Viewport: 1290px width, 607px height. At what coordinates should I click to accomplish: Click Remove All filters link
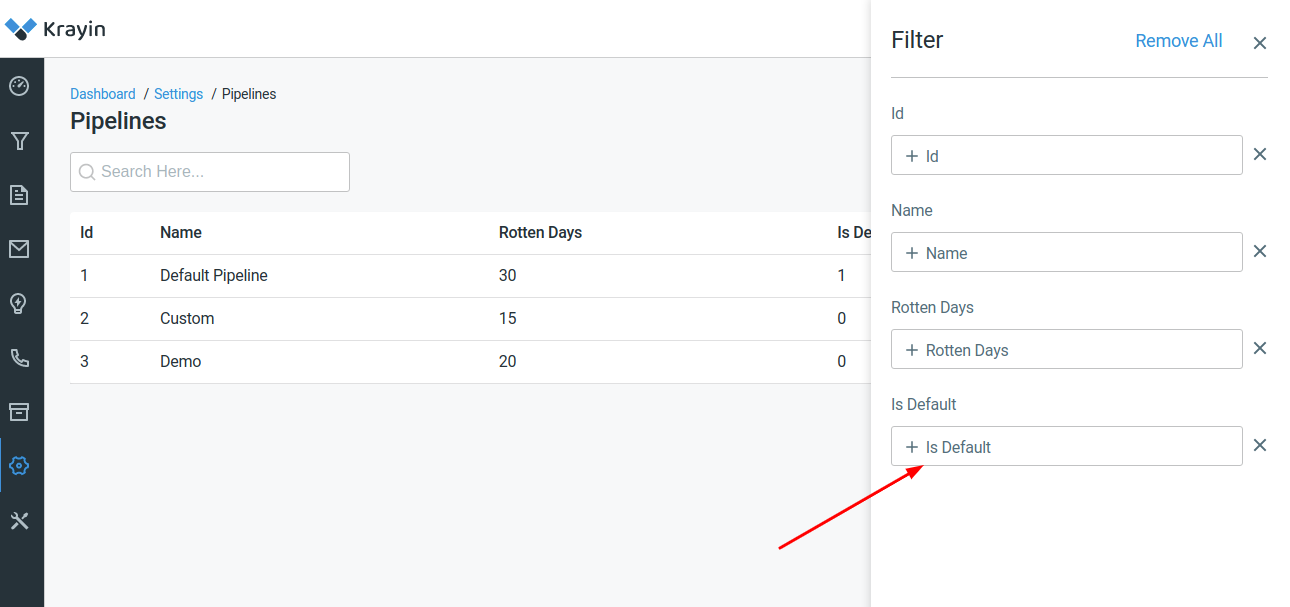(x=1178, y=40)
